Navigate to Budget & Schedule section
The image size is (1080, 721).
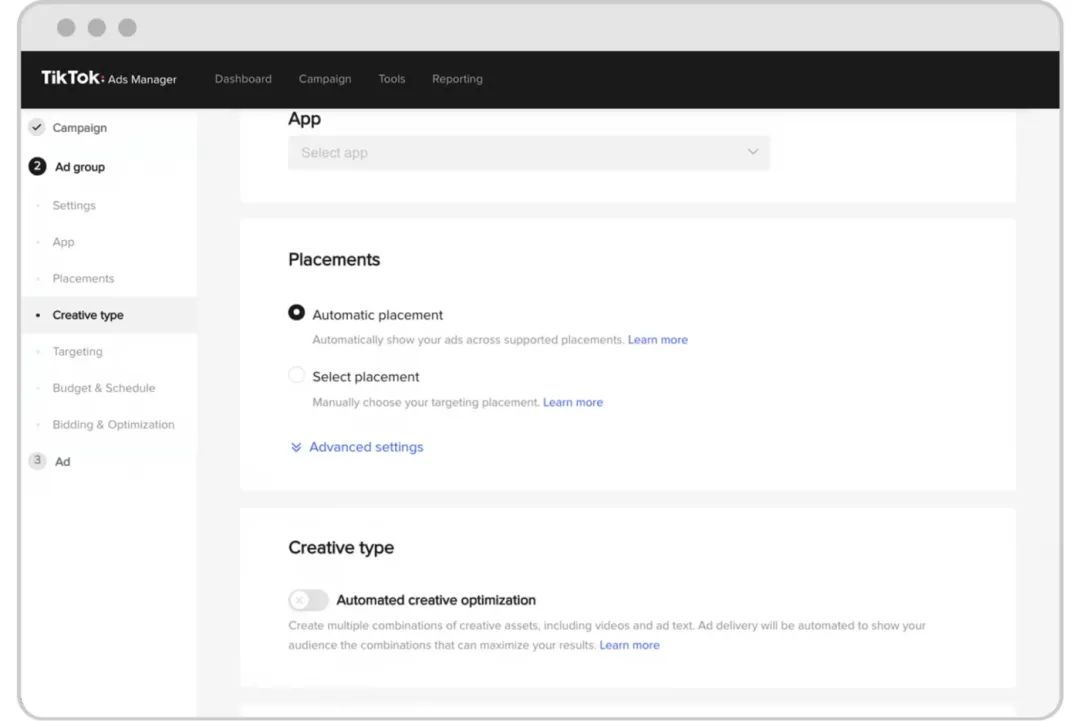pos(104,388)
